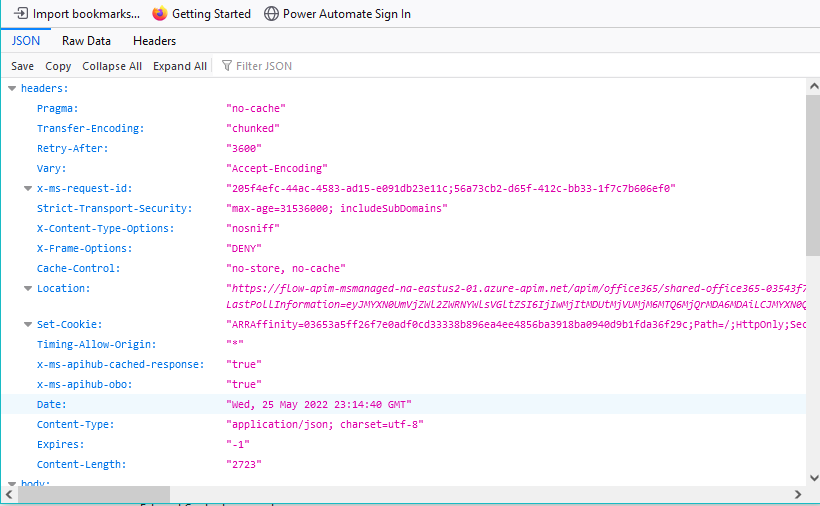Select the Retry-After key

[x=73, y=148]
